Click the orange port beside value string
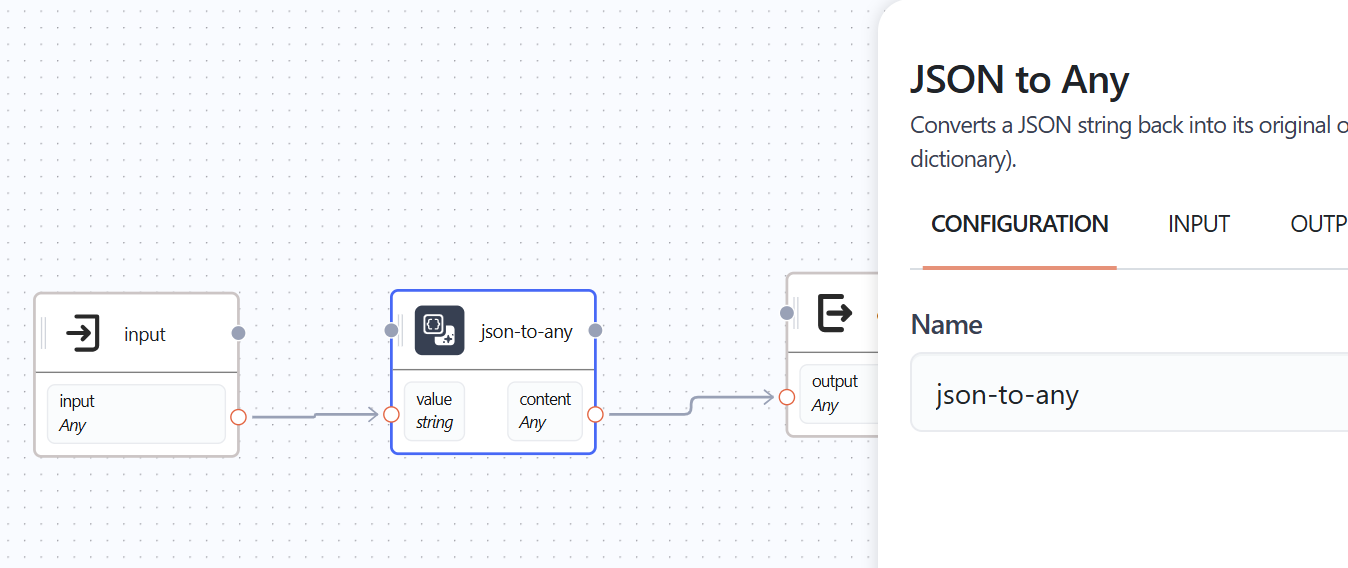The width and height of the screenshot is (1348, 568). click(x=391, y=414)
